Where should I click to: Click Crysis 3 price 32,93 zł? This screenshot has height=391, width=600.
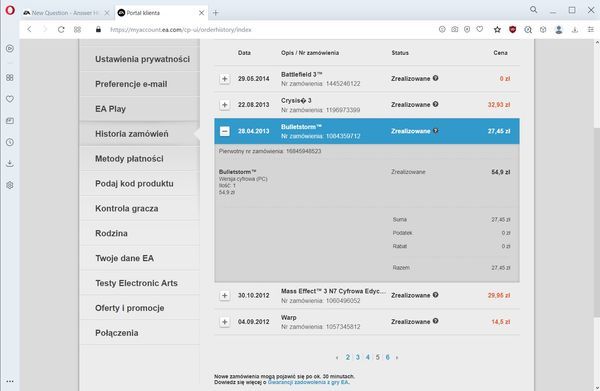coord(499,104)
